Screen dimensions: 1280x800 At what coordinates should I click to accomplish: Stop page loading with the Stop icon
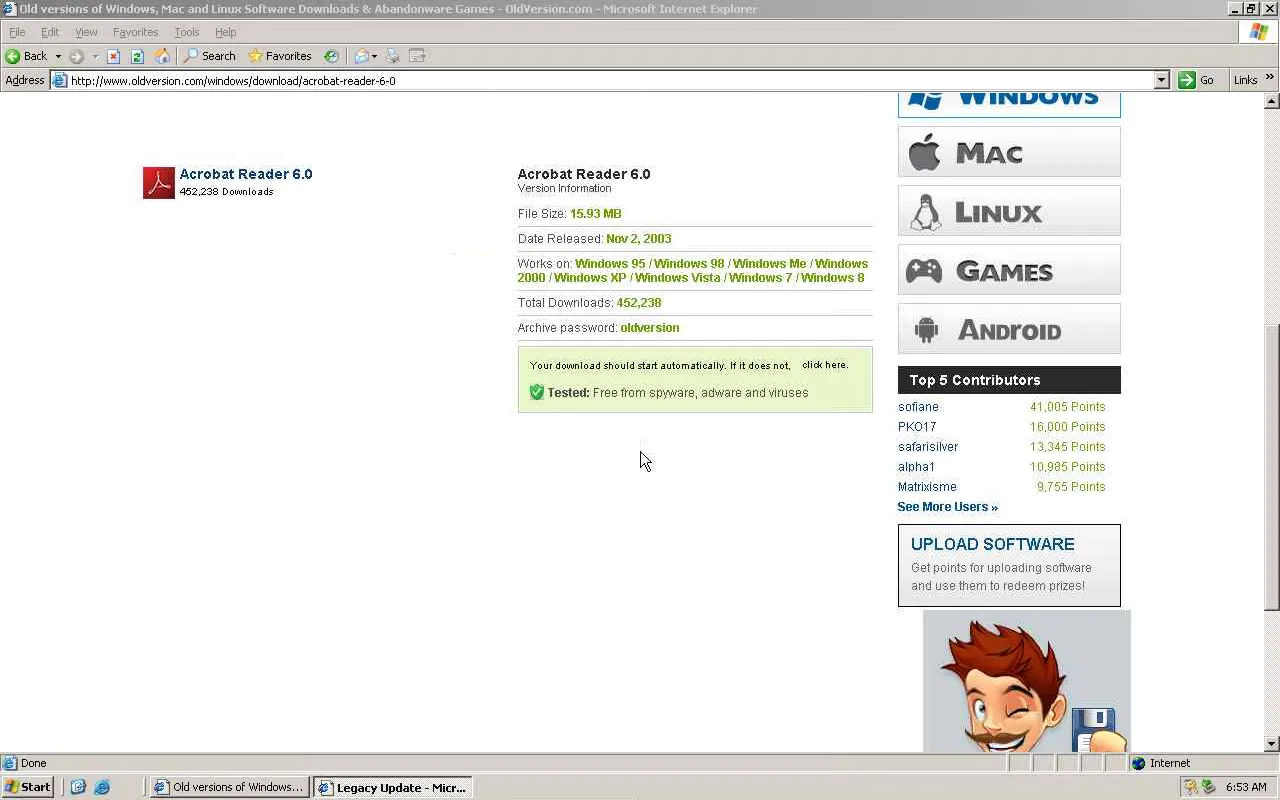pos(113,56)
